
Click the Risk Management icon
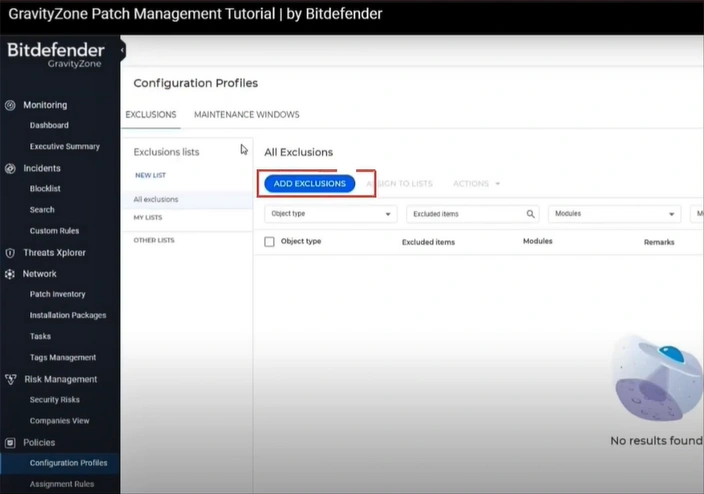pyautogui.click(x=11, y=379)
